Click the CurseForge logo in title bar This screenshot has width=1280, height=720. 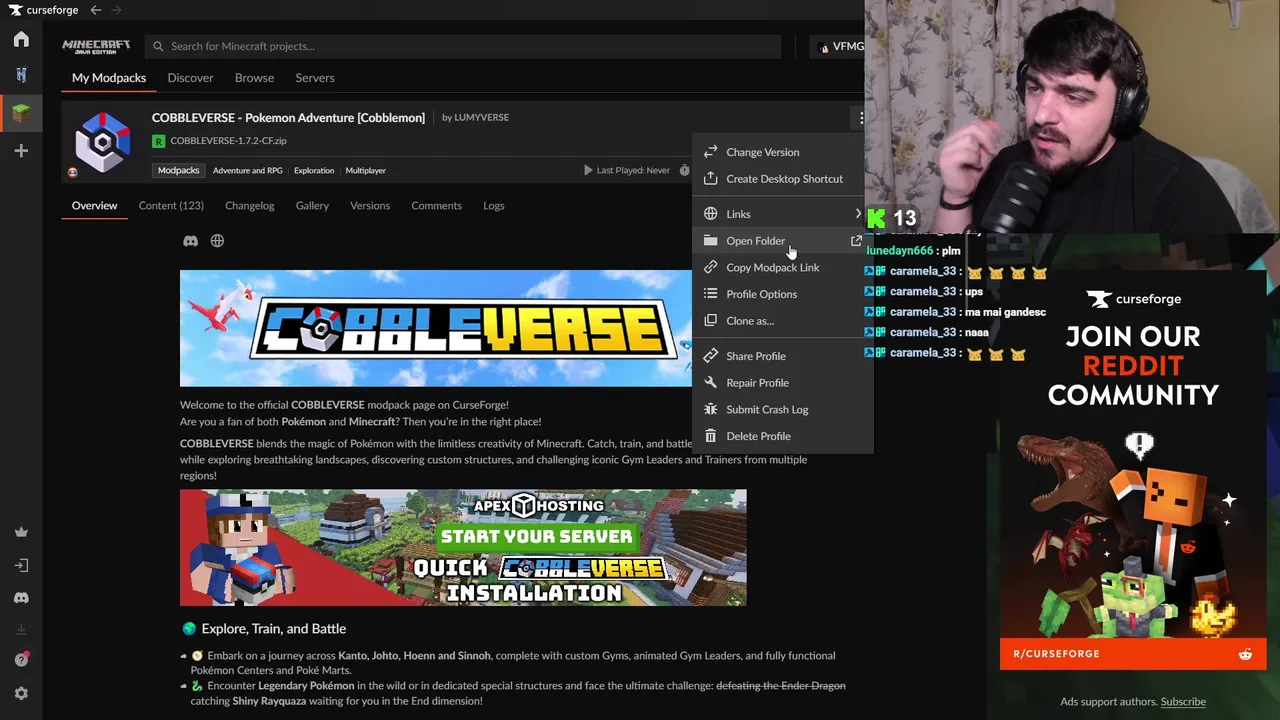pos(44,10)
